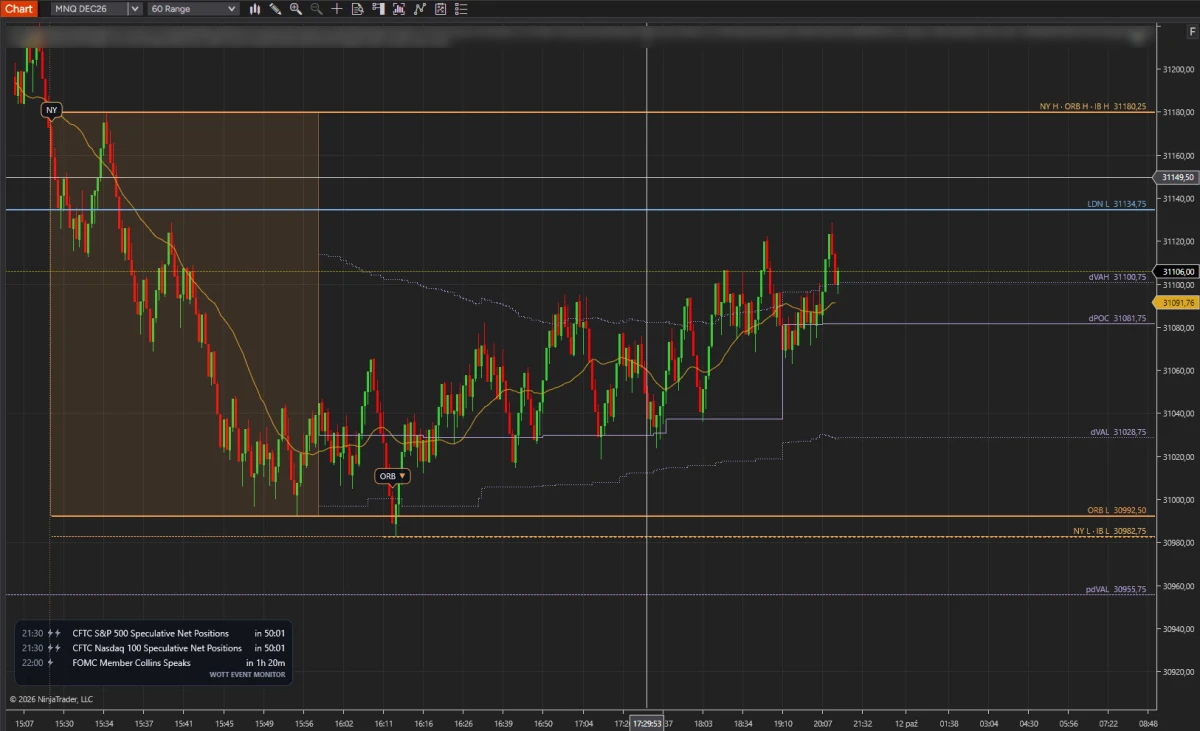Open the bar type chart style icon
This screenshot has width=1200, height=731.
click(255, 9)
